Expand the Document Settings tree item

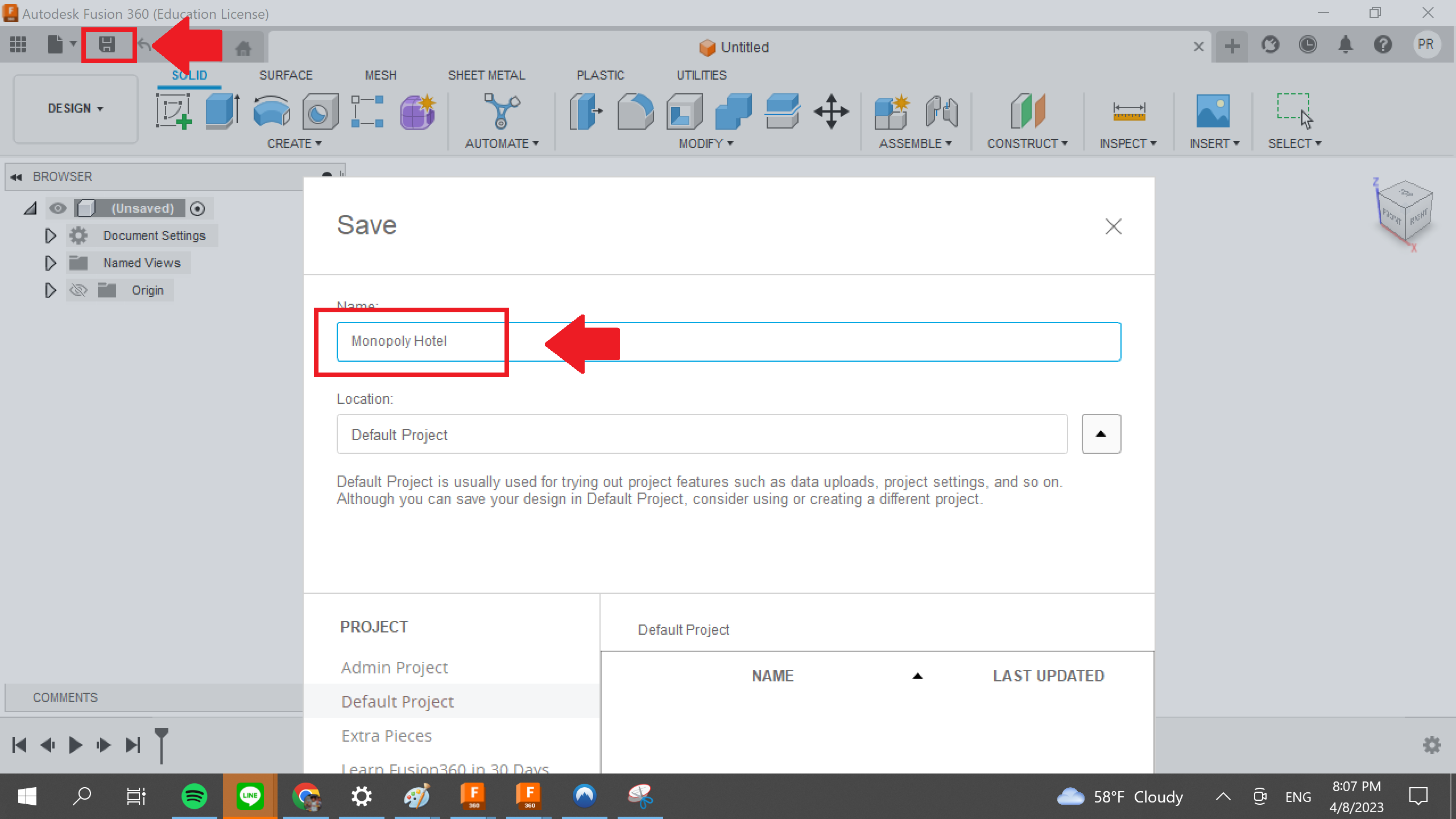point(51,235)
